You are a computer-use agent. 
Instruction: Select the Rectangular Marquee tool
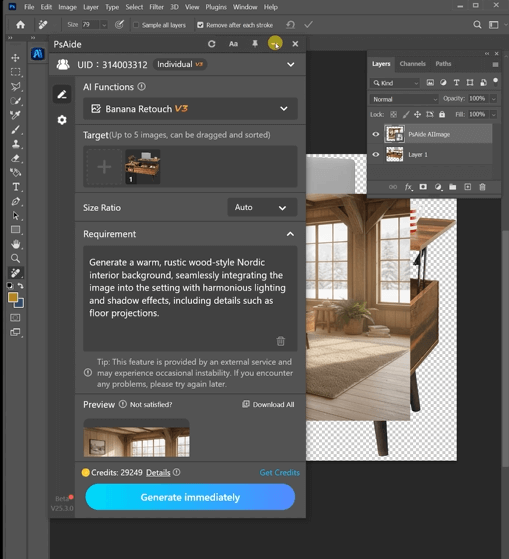(15, 72)
